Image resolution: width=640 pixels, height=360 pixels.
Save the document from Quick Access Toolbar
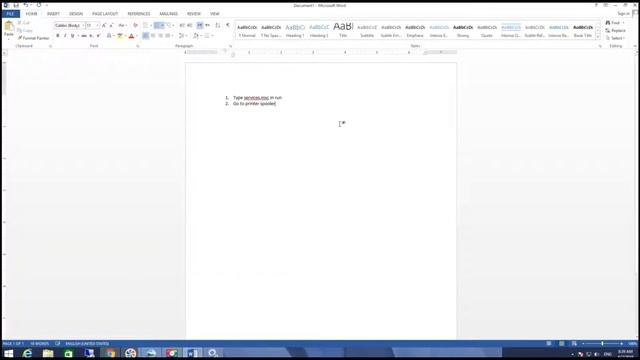pyautogui.click(x=16, y=5)
